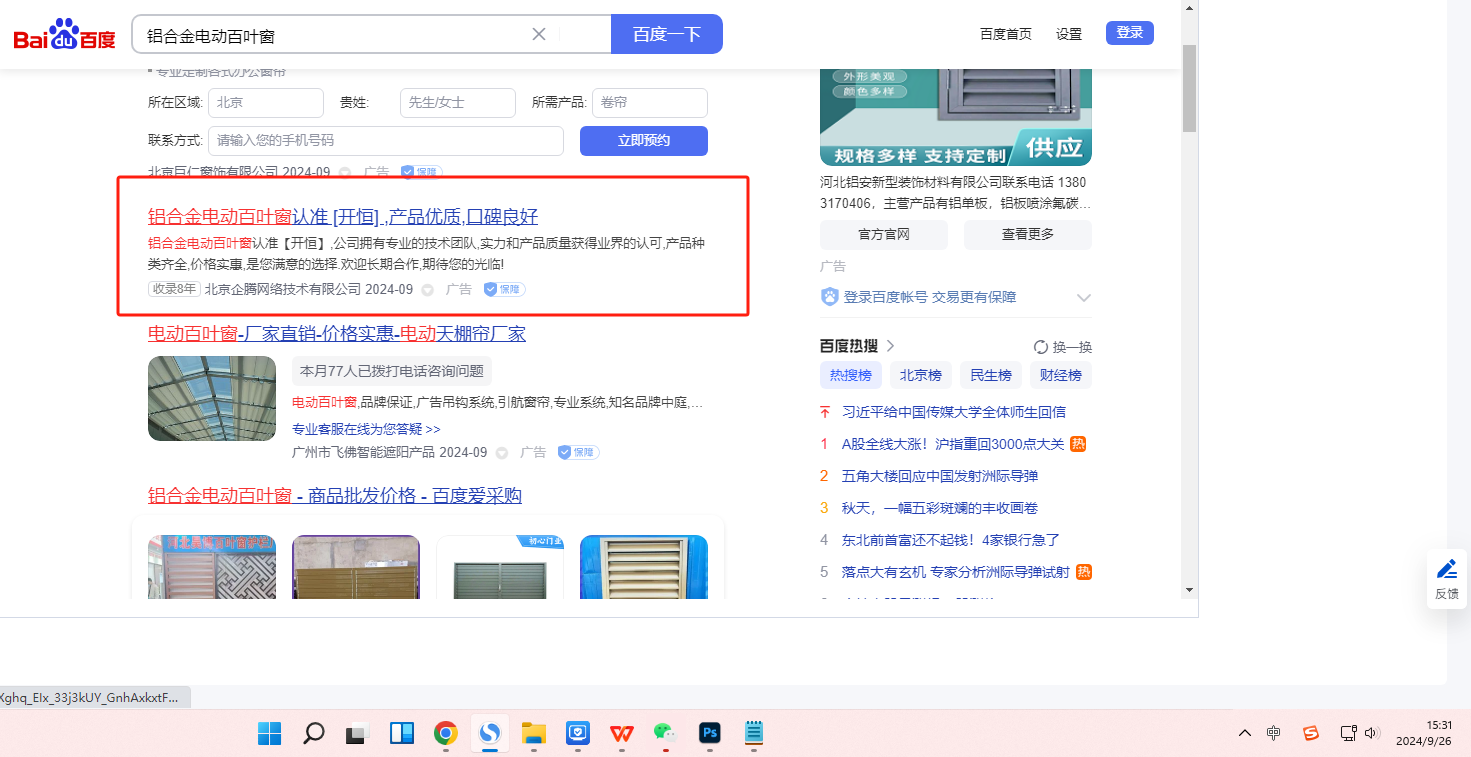Click the 贵姓 input field
Screen dimensions: 1471x757
458,103
